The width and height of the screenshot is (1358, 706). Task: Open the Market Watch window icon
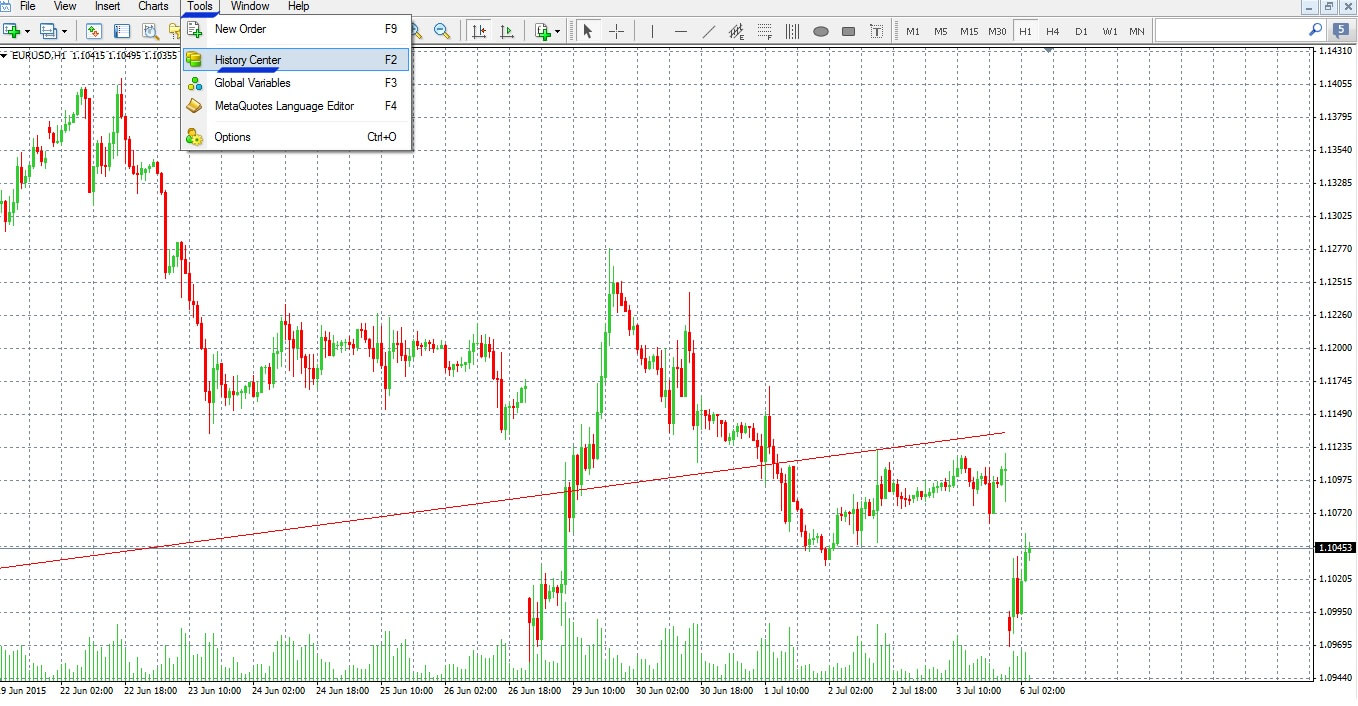click(x=94, y=31)
